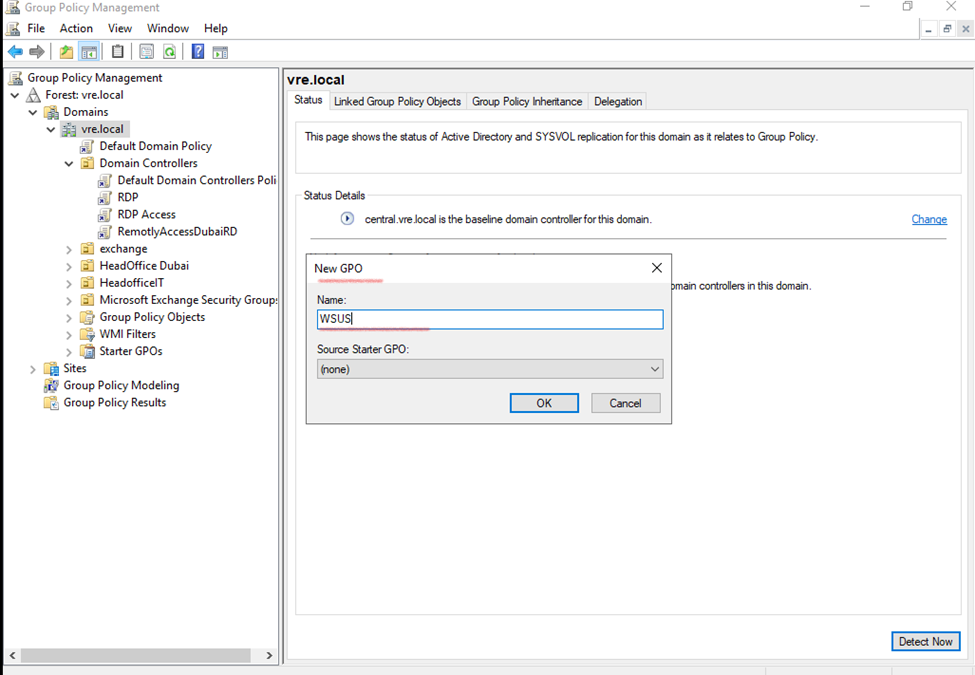The width and height of the screenshot is (975, 675).
Task: Toggle Show/Hide Console Tree toolbar icon
Action: click(x=89, y=52)
